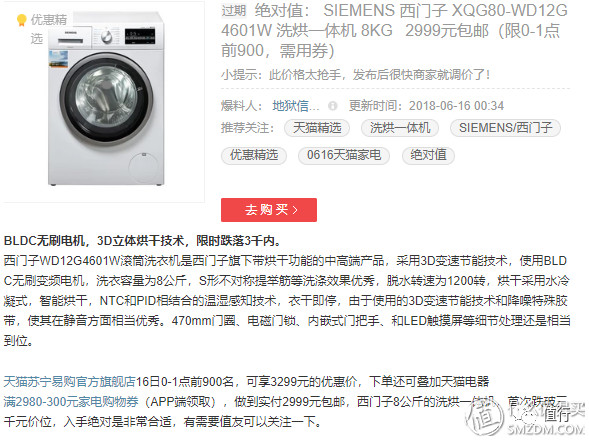Image resolution: width=589 pixels, height=441 pixels.
Task: Click the arrow chevron on 去购买 button
Action: click(x=295, y=210)
